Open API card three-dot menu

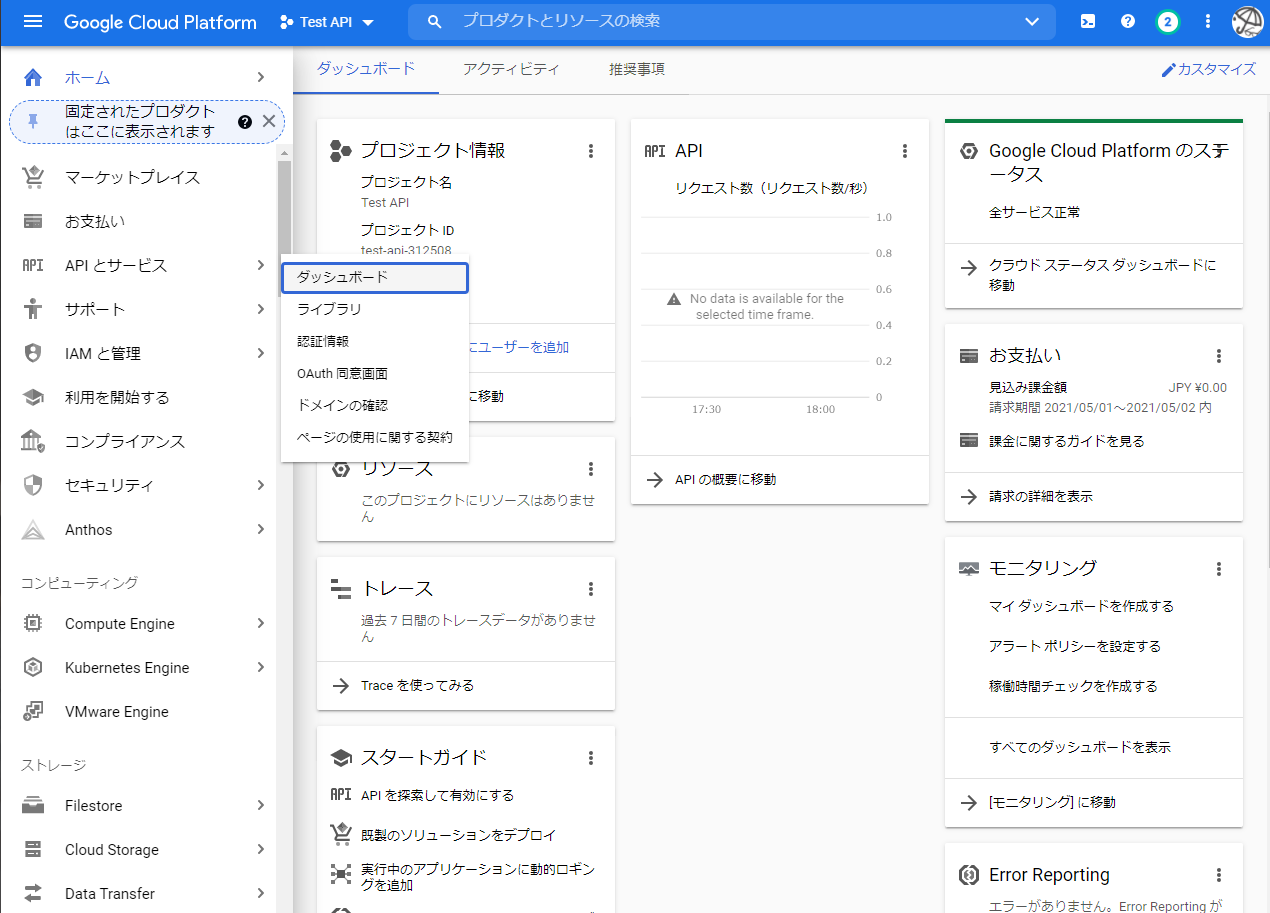tap(905, 151)
